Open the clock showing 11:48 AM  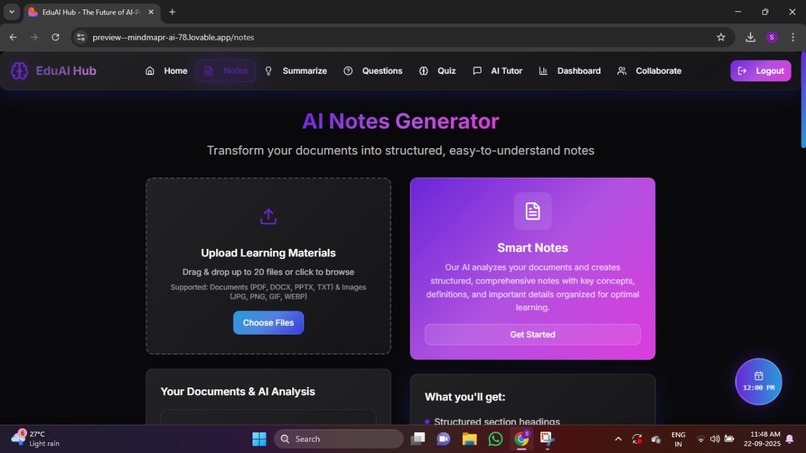(x=762, y=439)
